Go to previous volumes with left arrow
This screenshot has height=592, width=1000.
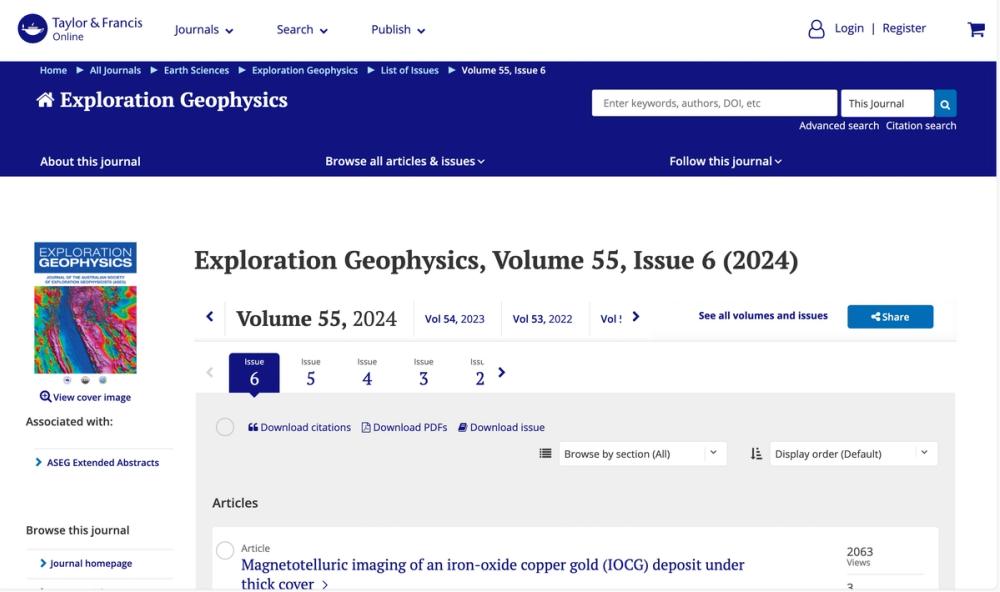pyautogui.click(x=210, y=316)
